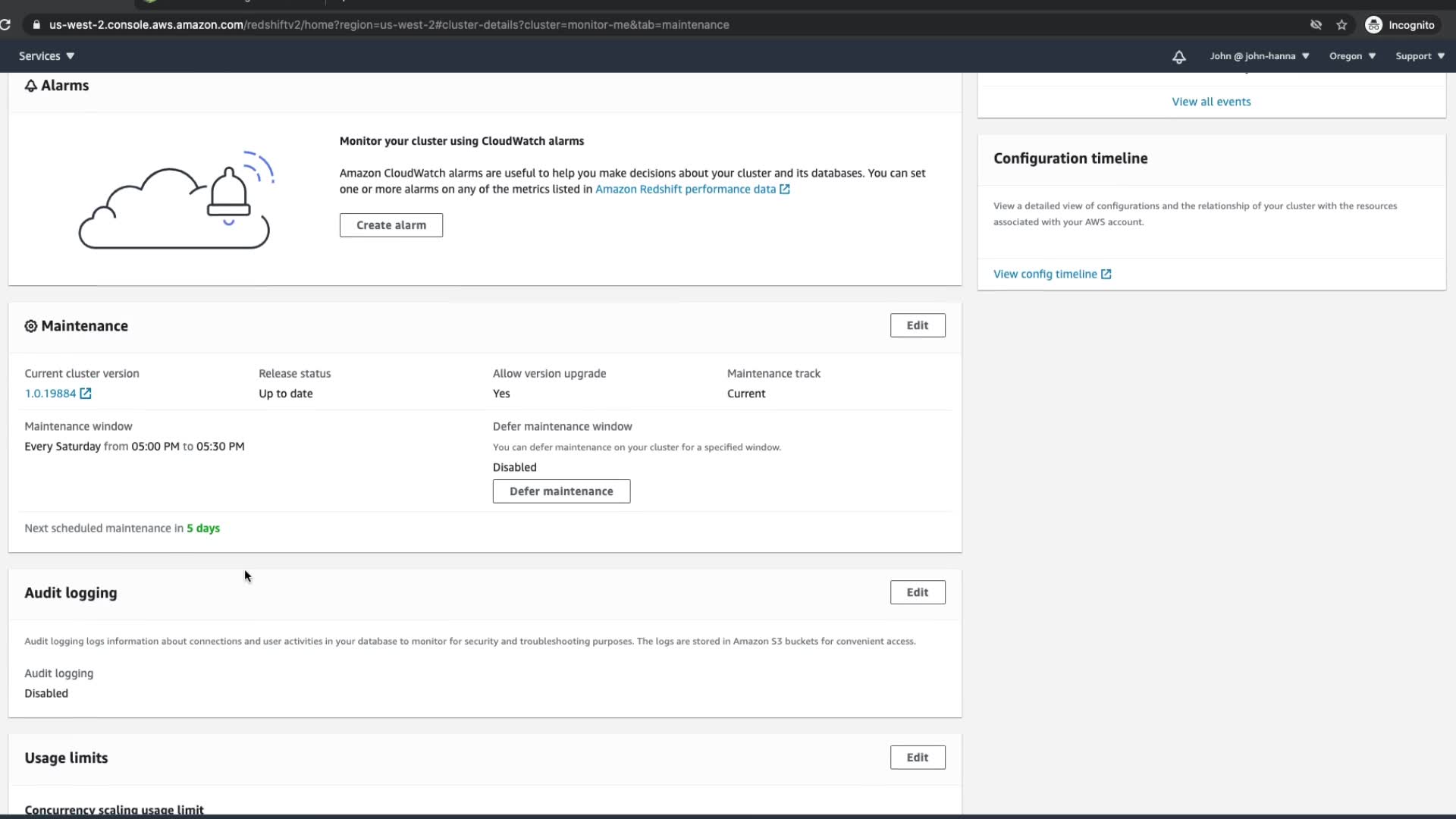Open Amazon Redshift performance data link
The height and width of the screenshot is (819, 1456).
pyautogui.click(x=685, y=190)
